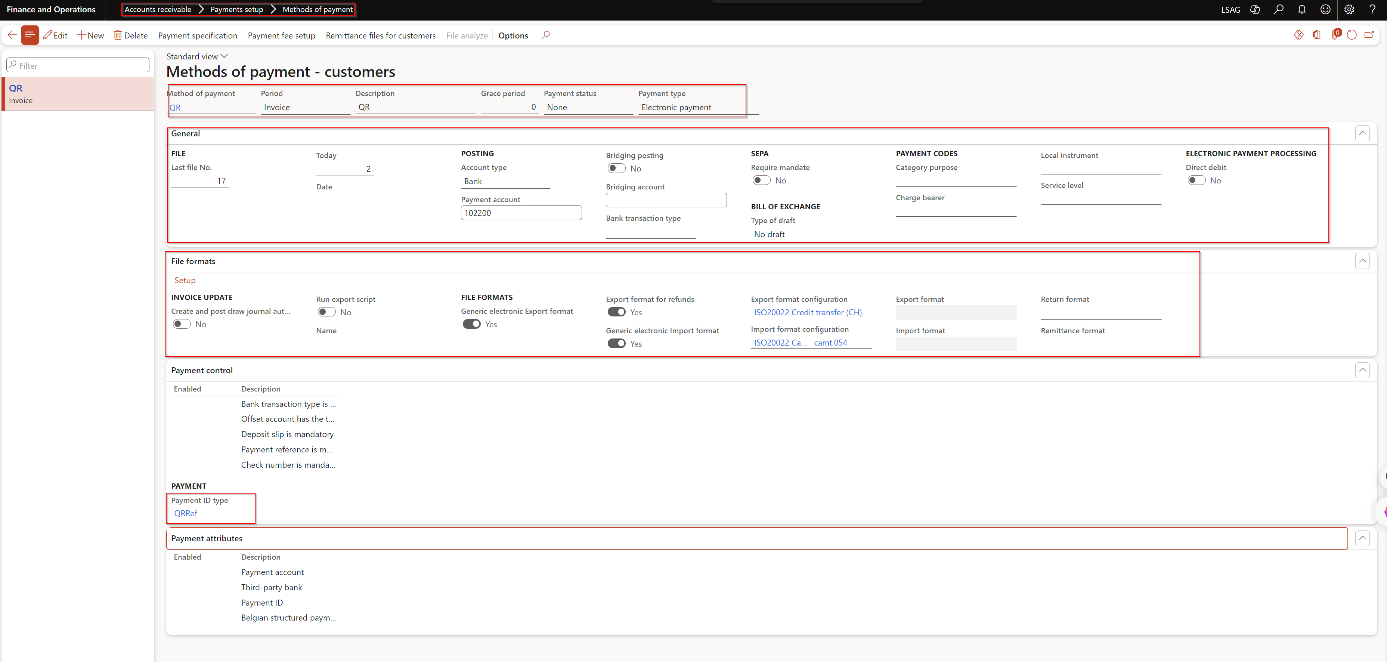The height and width of the screenshot is (662, 1387).
Task: Open the feedback smiley icon
Action: pos(1326,9)
